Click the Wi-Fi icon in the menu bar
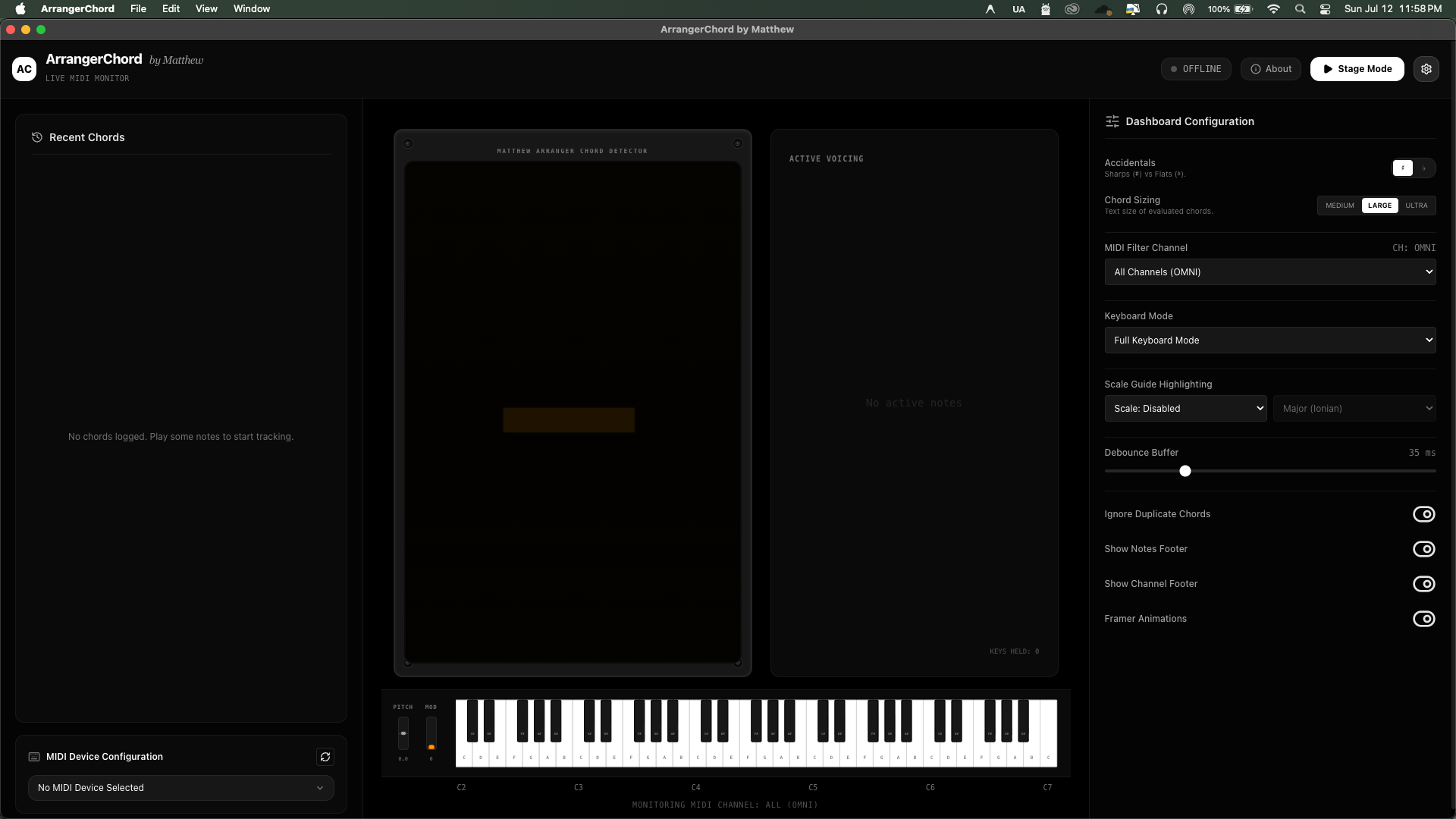Viewport: 1456px width, 819px height. pos(1273,9)
